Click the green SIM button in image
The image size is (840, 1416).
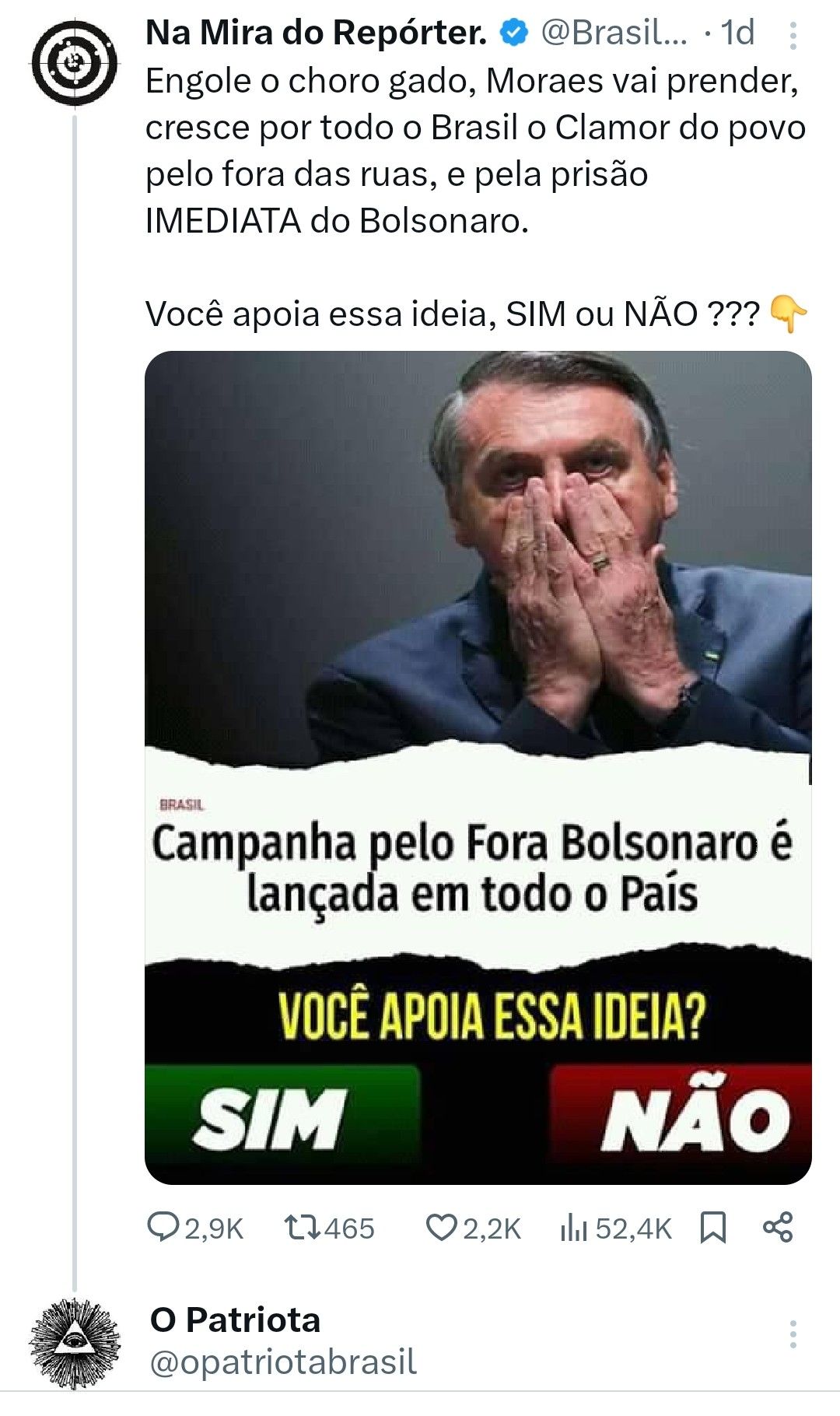click(282, 1116)
